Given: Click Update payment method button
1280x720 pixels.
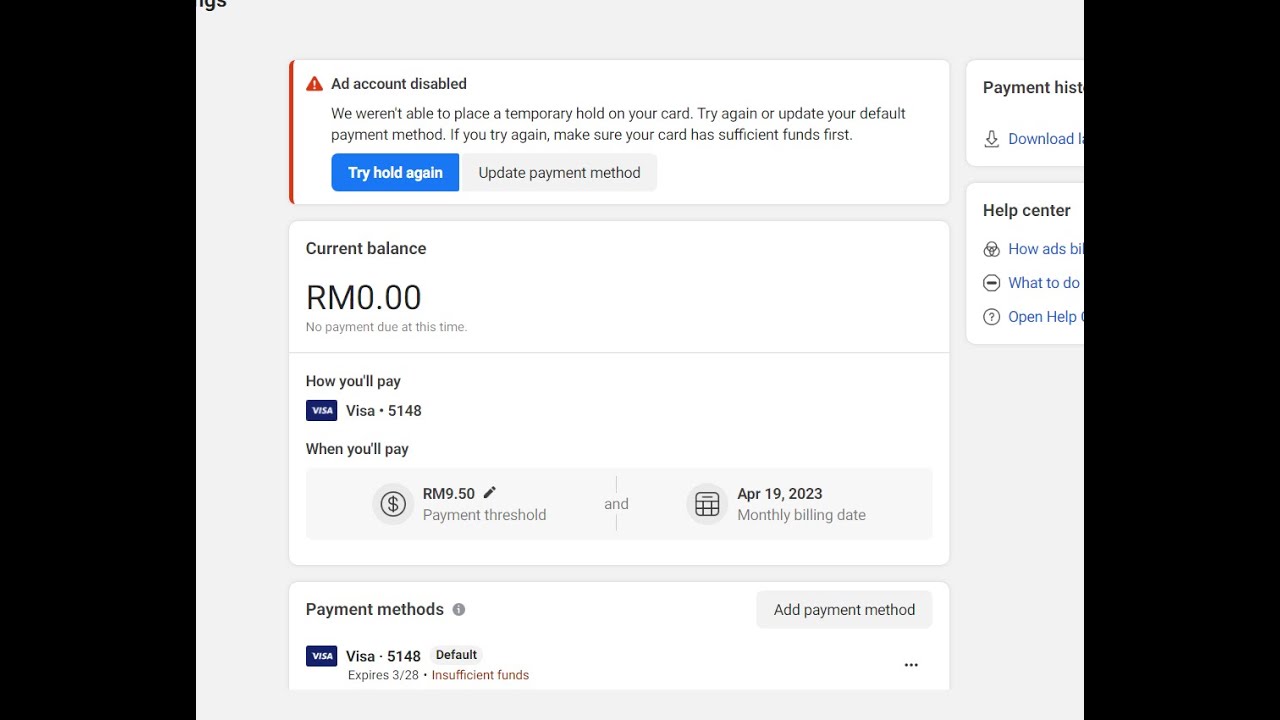Looking at the screenshot, I should click(x=559, y=172).
